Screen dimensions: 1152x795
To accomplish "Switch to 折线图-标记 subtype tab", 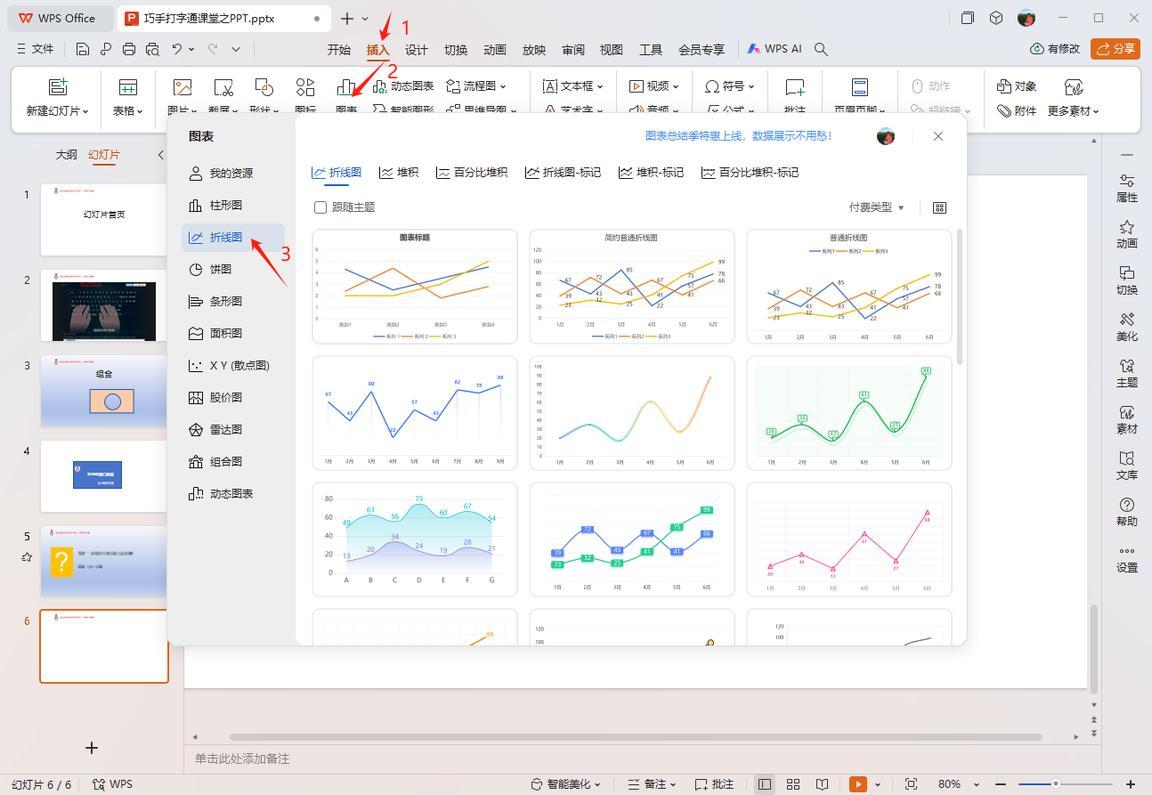I will [563, 172].
